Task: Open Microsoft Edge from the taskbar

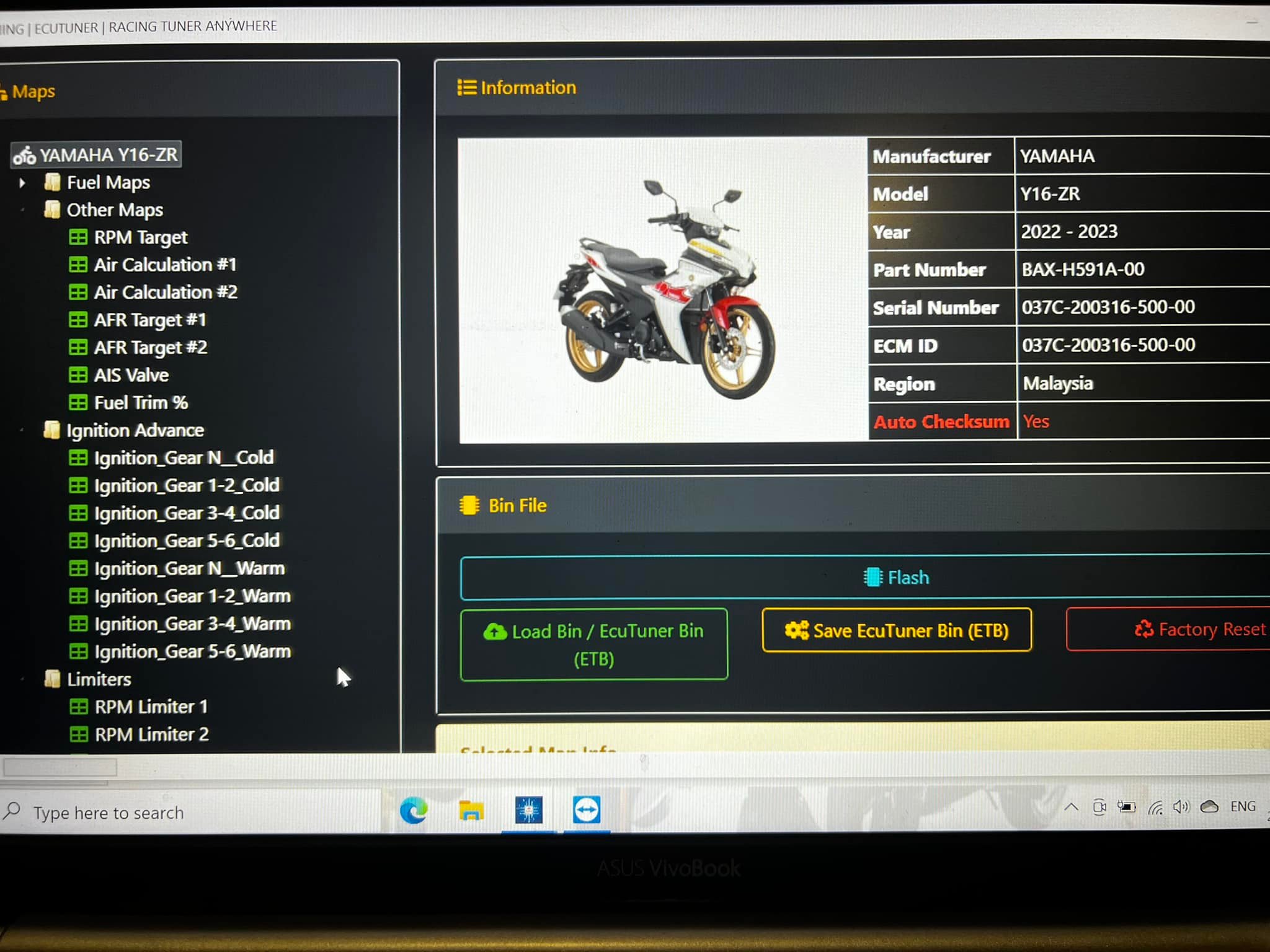Action: (x=414, y=810)
